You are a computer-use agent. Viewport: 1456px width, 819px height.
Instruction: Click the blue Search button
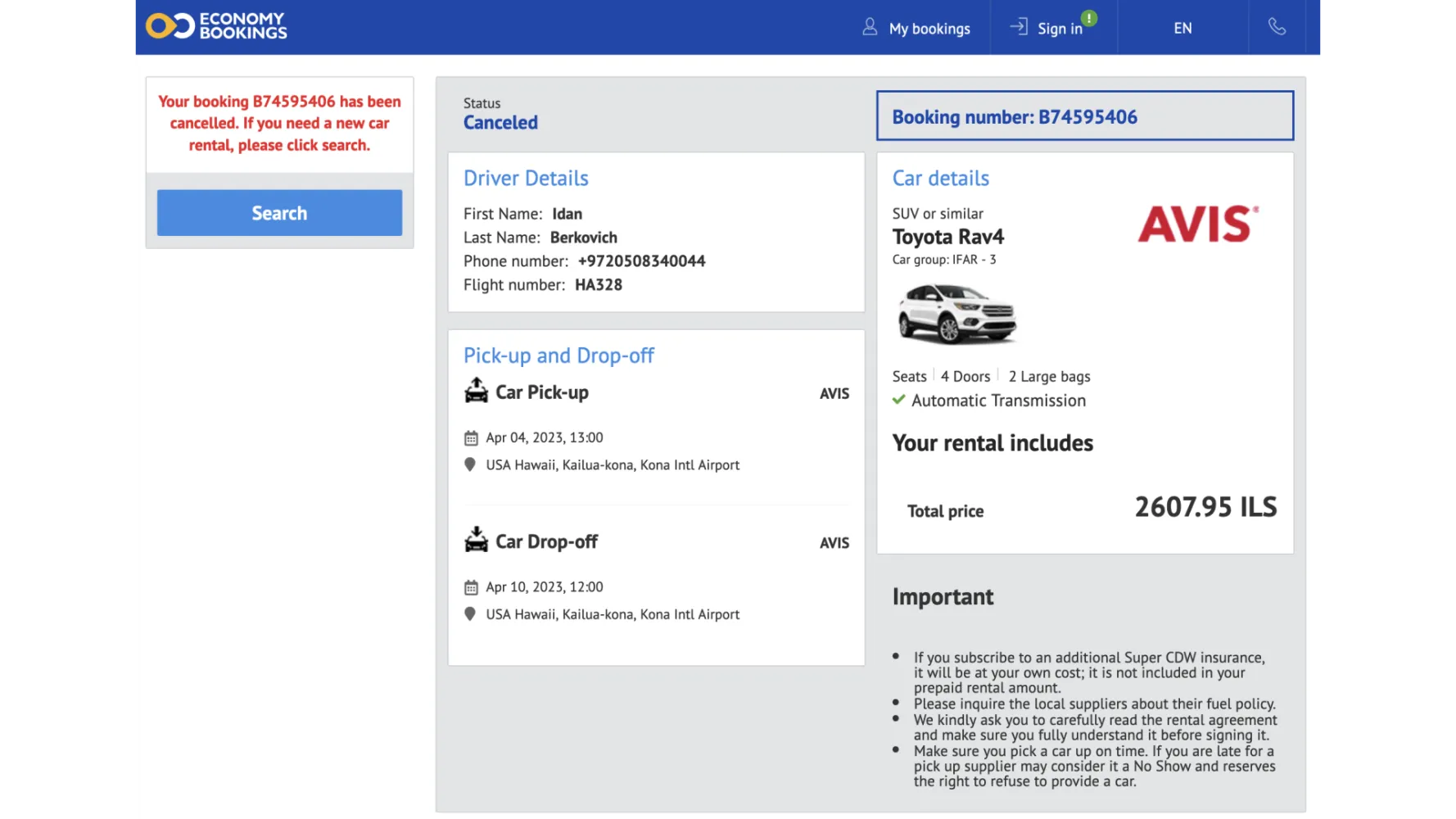click(x=279, y=213)
